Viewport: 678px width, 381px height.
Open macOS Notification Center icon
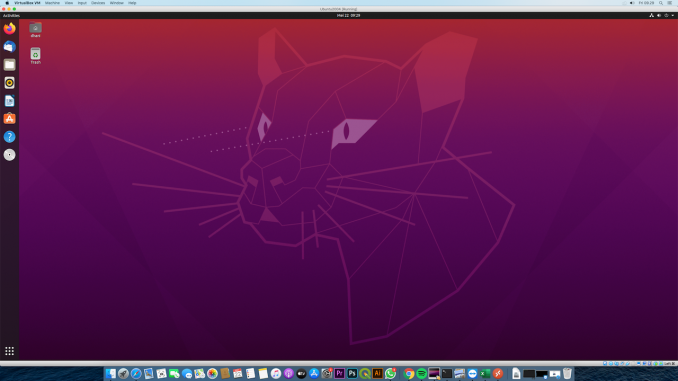[670, 3]
